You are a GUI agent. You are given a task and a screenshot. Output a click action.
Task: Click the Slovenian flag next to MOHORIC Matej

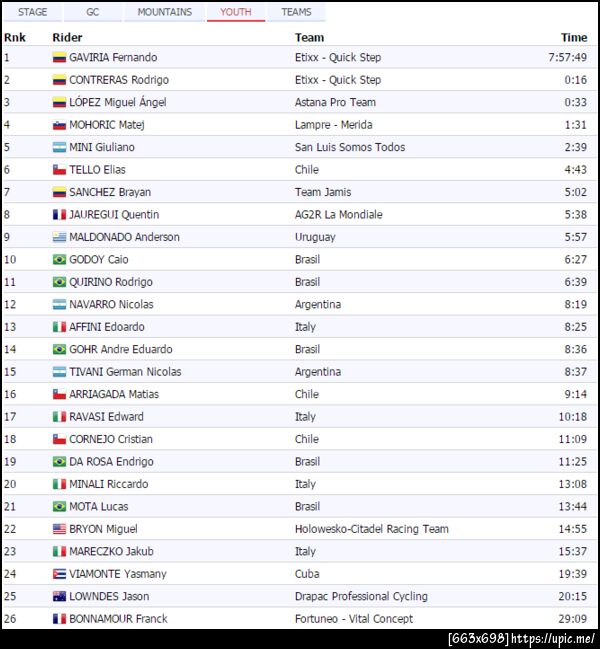(59, 125)
